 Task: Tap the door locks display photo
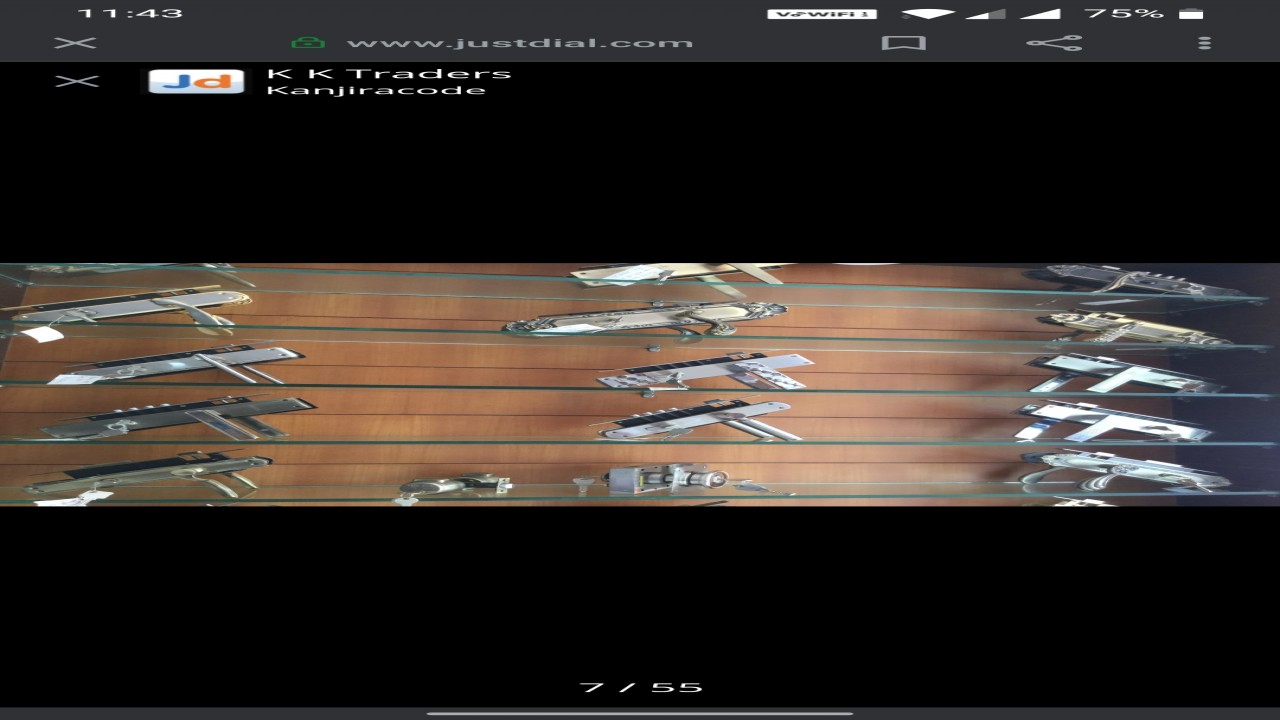pos(640,384)
